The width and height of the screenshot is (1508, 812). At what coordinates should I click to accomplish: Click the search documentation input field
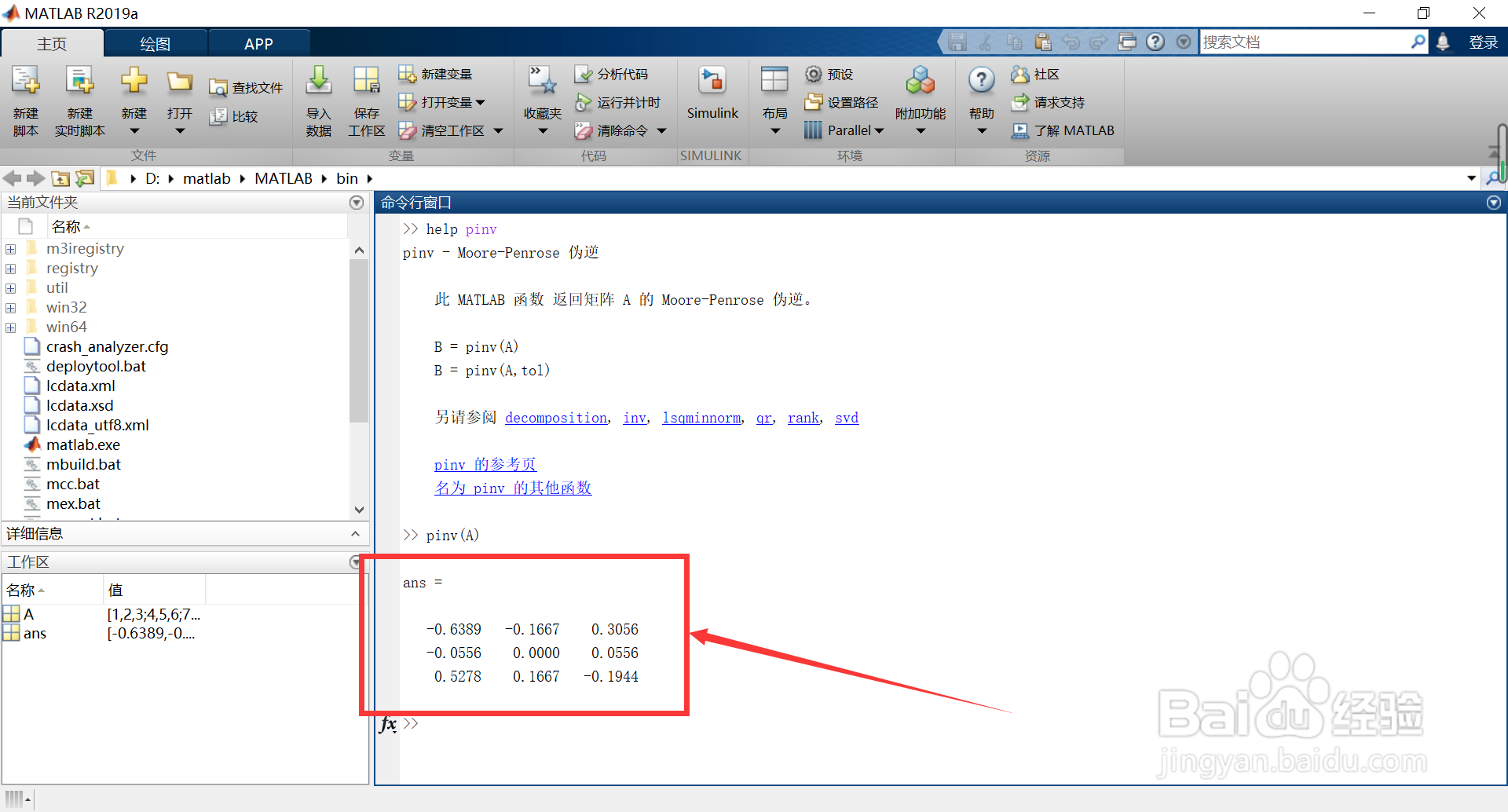[1305, 42]
